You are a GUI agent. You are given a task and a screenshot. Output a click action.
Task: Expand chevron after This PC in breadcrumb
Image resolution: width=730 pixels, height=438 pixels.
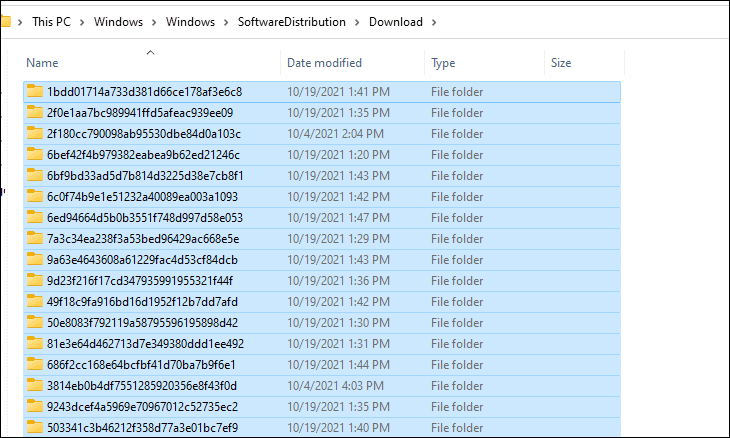(x=82, y=22)
